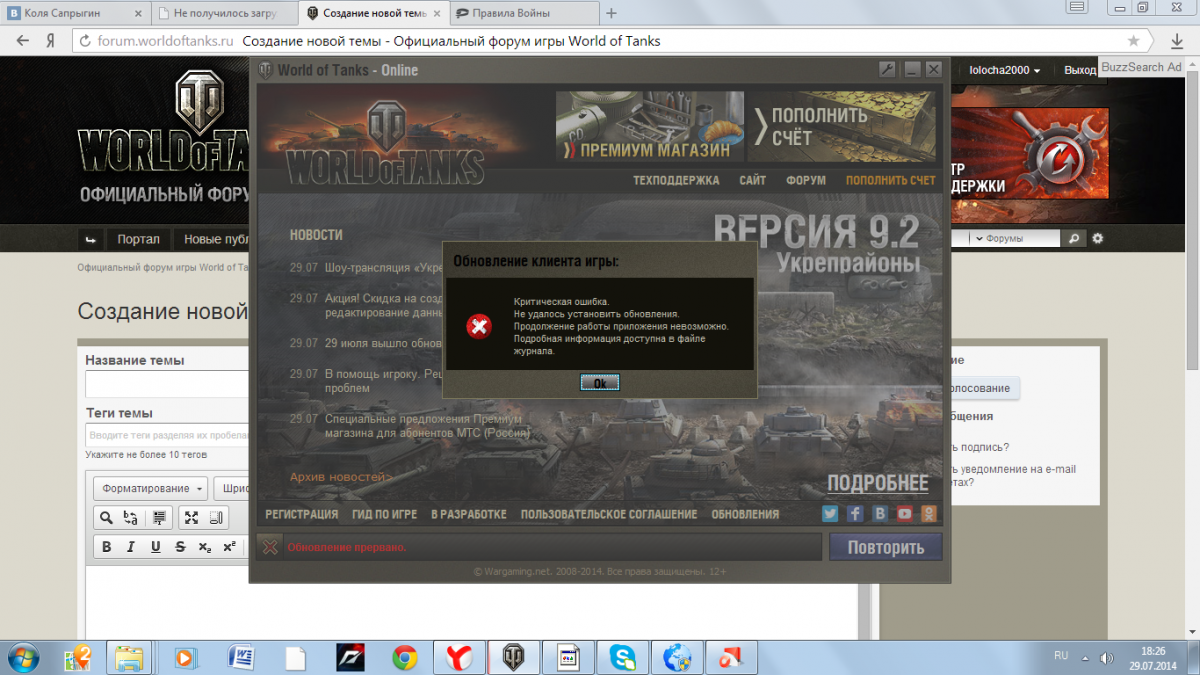Toggle Italic formatting in the editor
This screenshot has width=1200, height=675.
click(x=131, y=547)
